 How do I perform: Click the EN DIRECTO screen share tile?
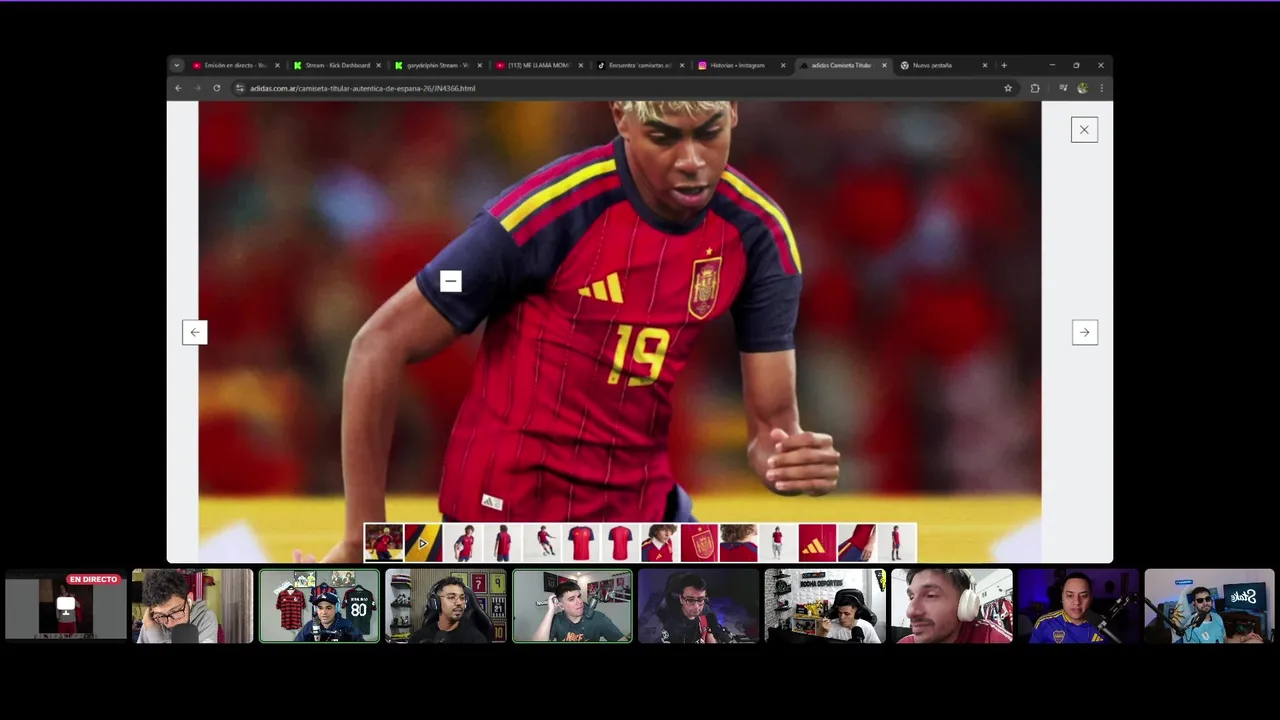pos(66,606)
